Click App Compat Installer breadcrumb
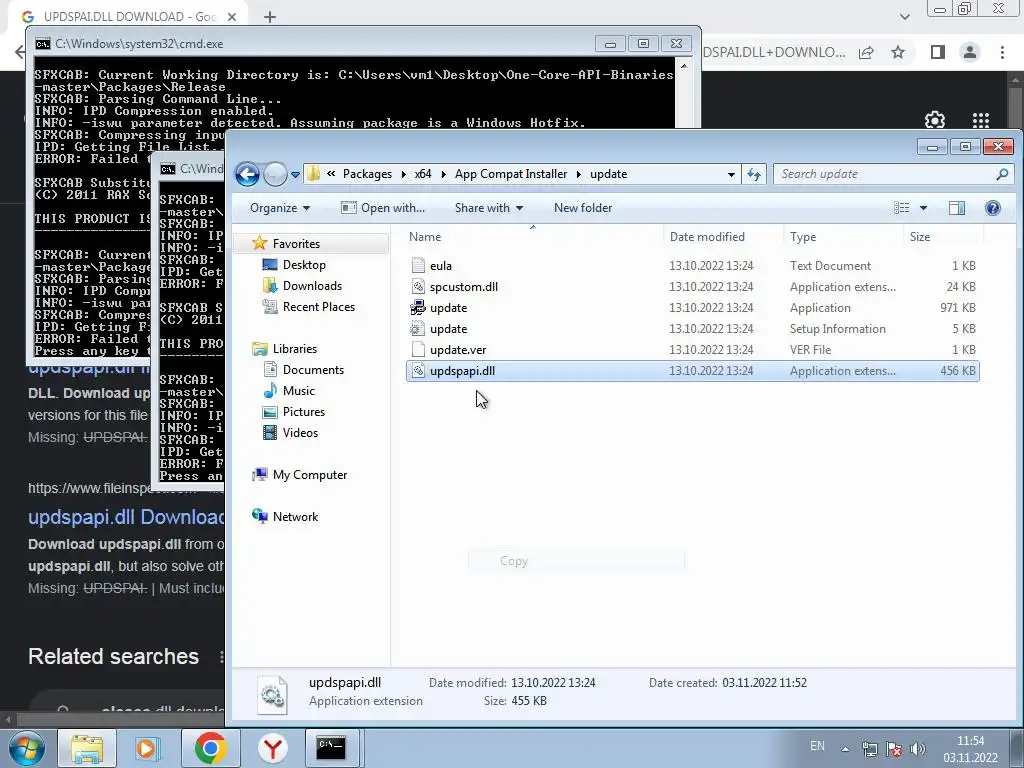The height and width of the screenshot is (768, 1024). tap(511, 174)
